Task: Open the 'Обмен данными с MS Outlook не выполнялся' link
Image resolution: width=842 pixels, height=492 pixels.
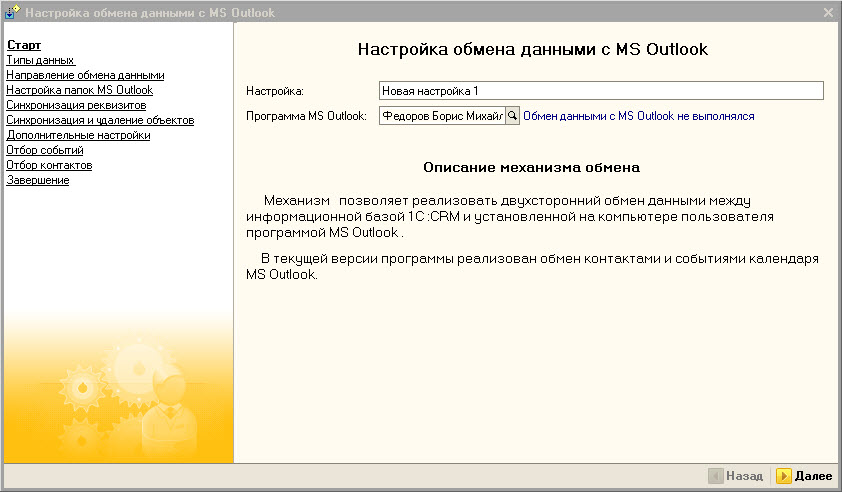Action: (x=638, y=116)
